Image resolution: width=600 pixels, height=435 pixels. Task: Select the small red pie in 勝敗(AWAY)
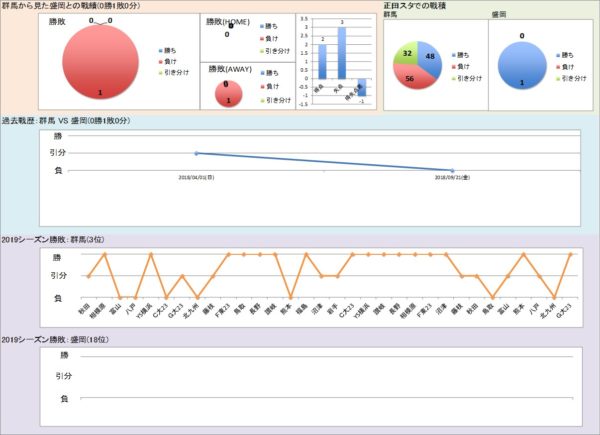[229, 93]
